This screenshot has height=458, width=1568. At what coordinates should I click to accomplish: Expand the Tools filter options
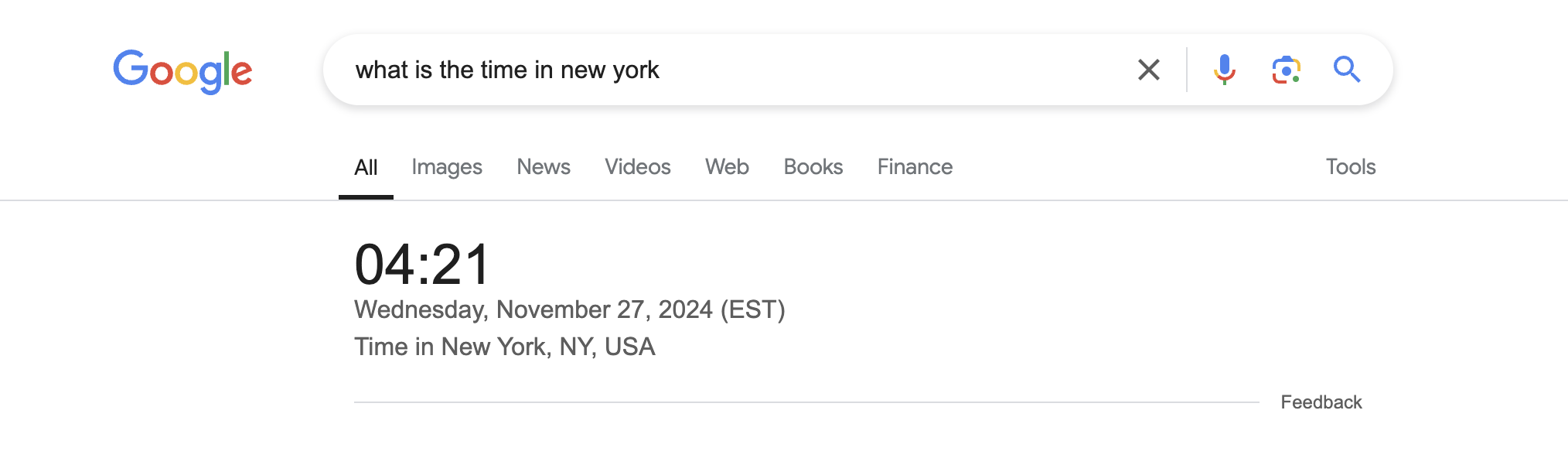[1351, 167]
